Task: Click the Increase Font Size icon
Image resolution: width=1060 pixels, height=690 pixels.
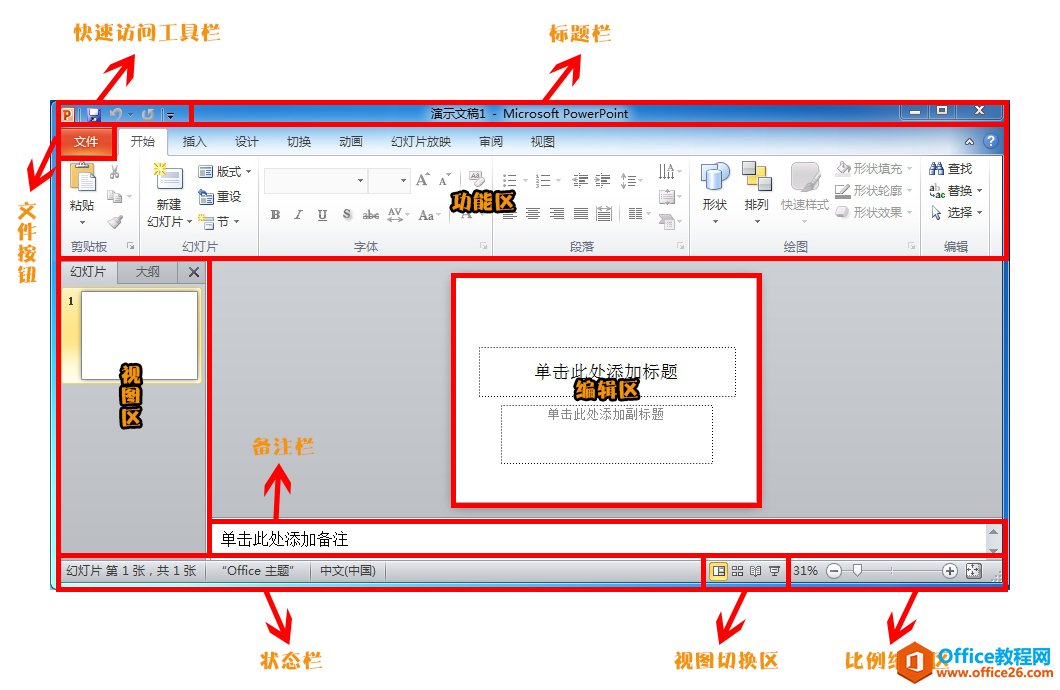Action: [423, 180]
